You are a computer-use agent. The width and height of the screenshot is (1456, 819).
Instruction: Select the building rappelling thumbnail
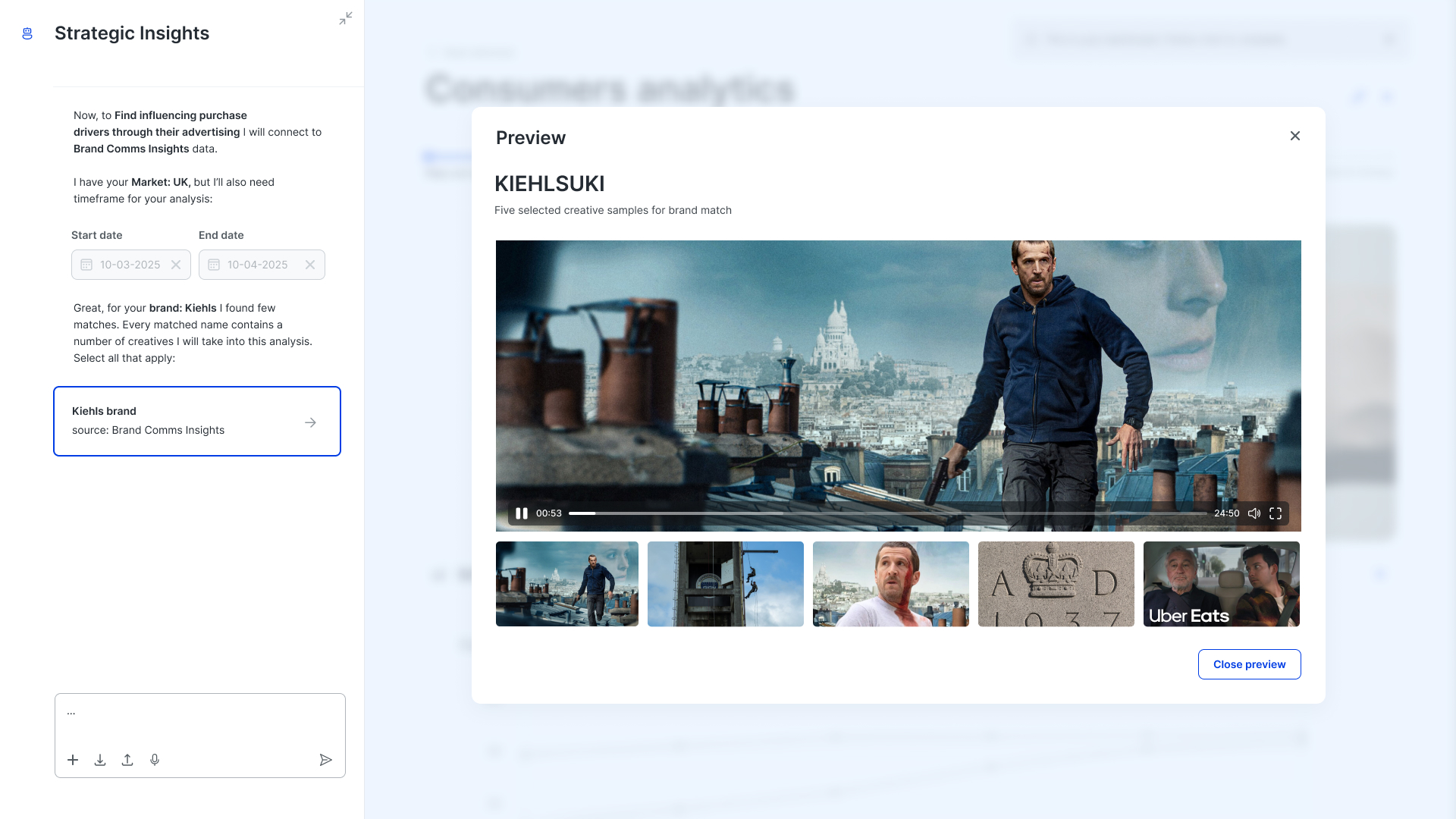[x=726, y=584]
